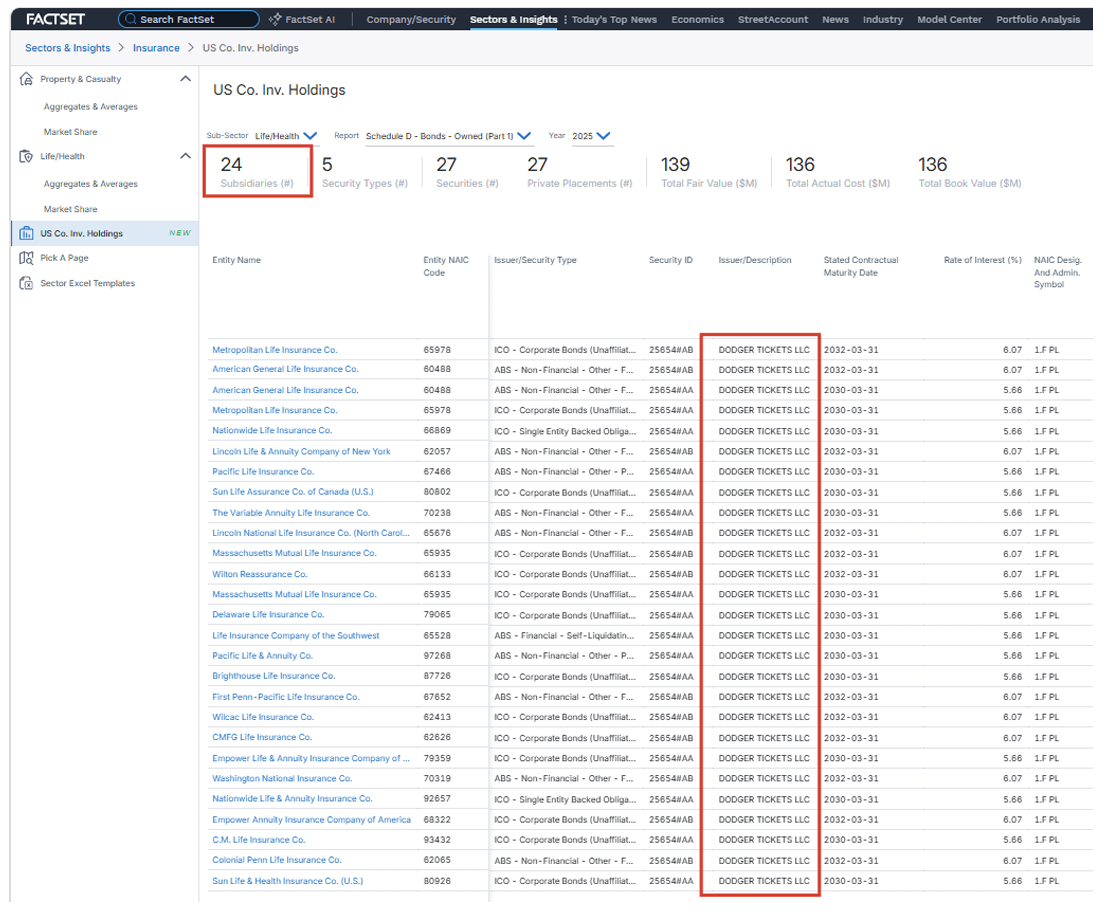Image resolution: width=1102 pixels, height=911 pixels.
Task: Open the StreetAccount tab
Action: 772,20
